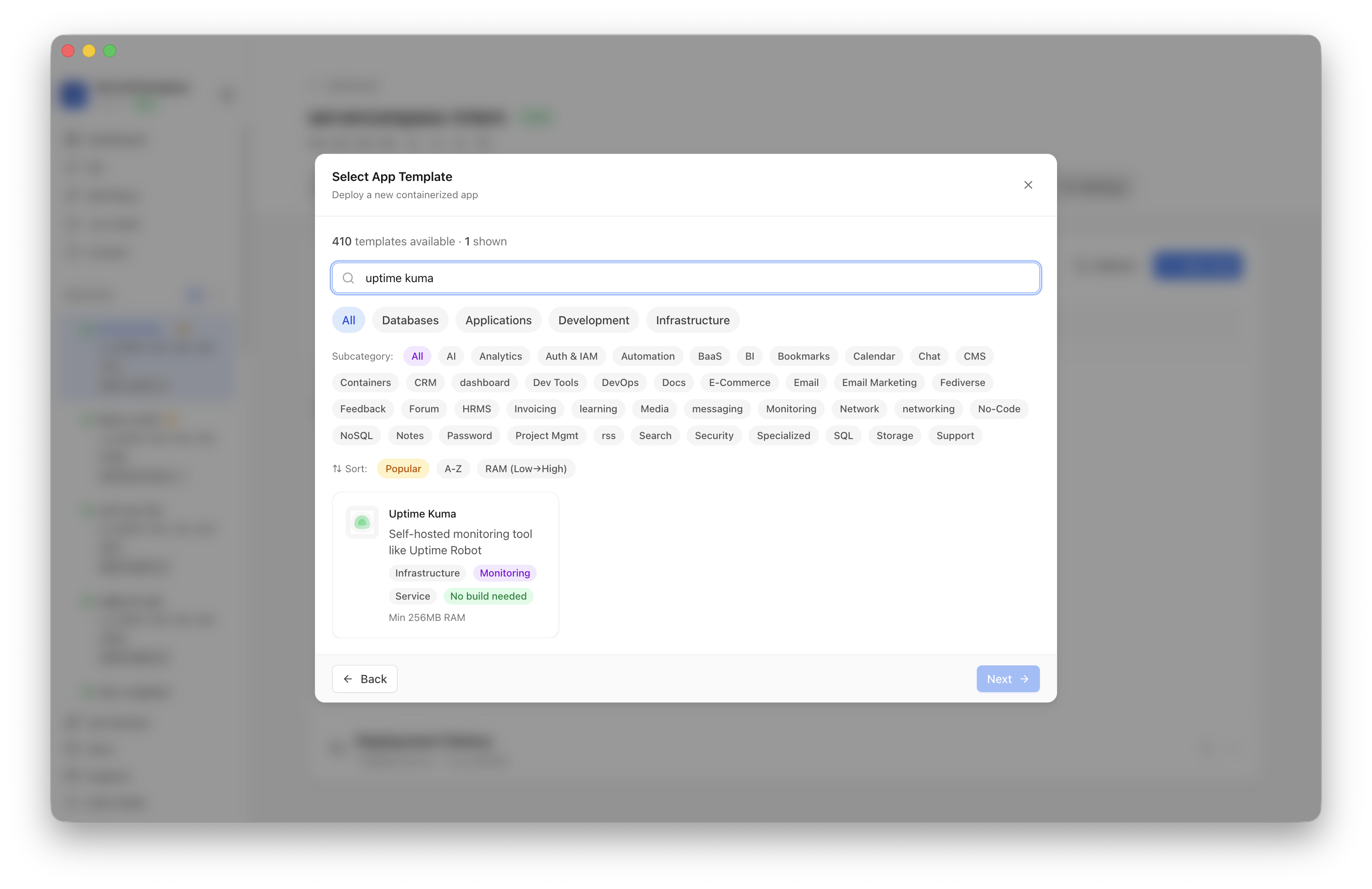Filter by Docs subcategory

point(673,382)
